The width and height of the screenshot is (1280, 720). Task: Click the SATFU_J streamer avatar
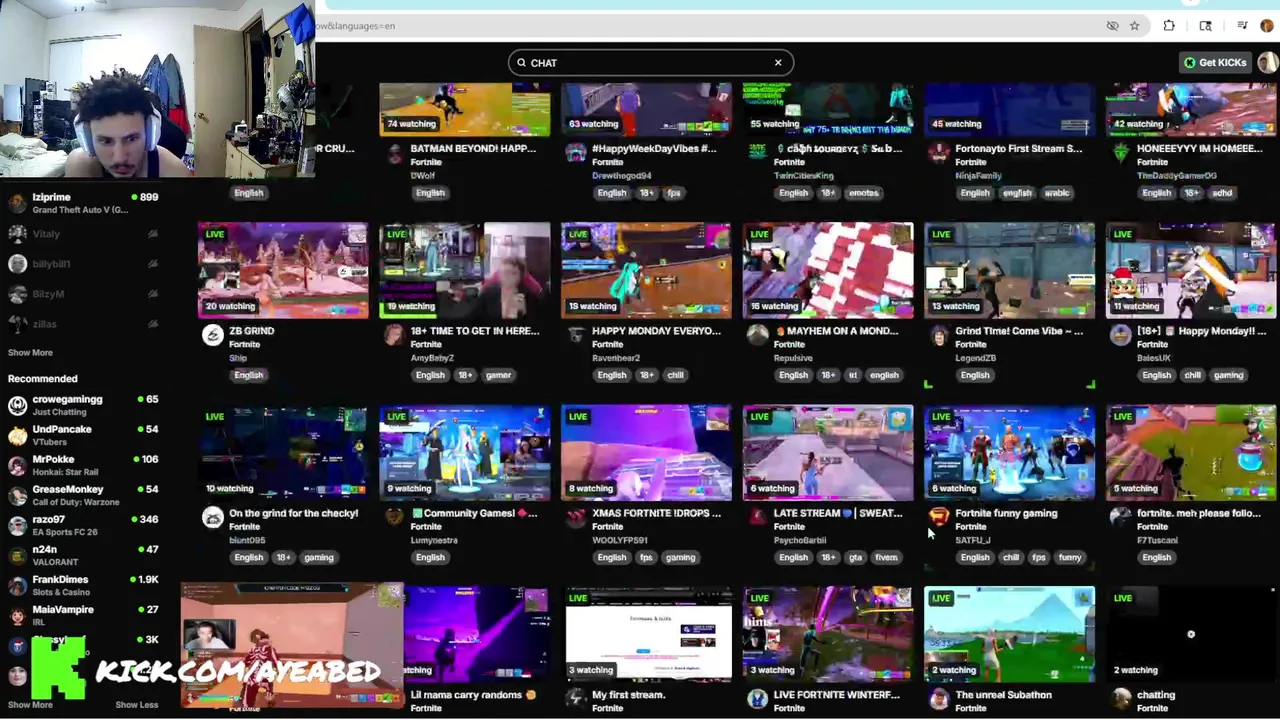939,517
